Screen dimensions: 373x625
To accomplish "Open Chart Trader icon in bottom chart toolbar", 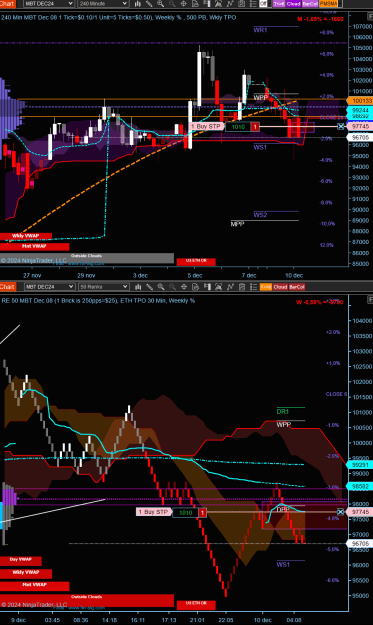I will point(207,287).
